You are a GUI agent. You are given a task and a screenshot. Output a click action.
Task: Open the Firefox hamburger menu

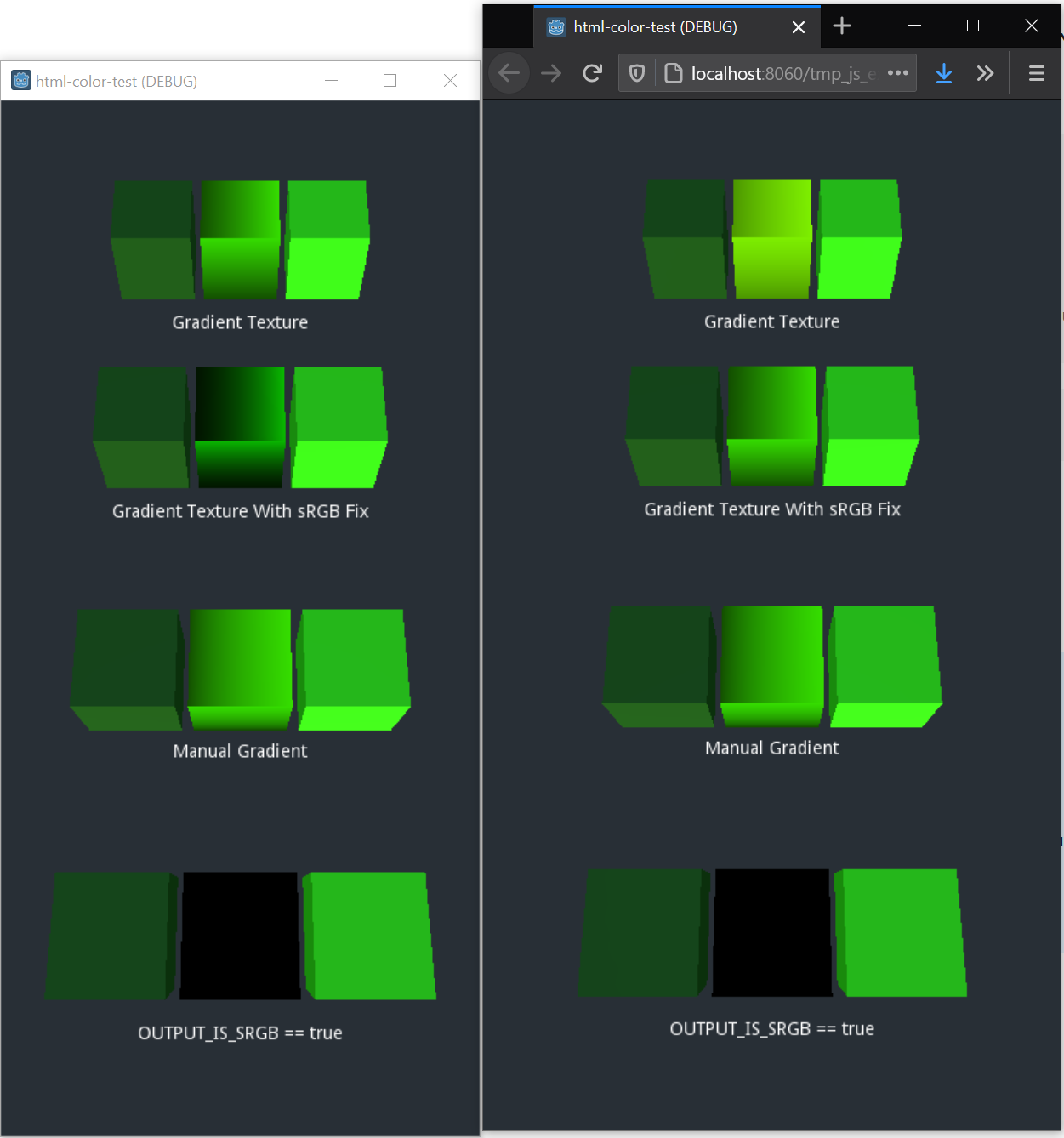(1036, 73)
